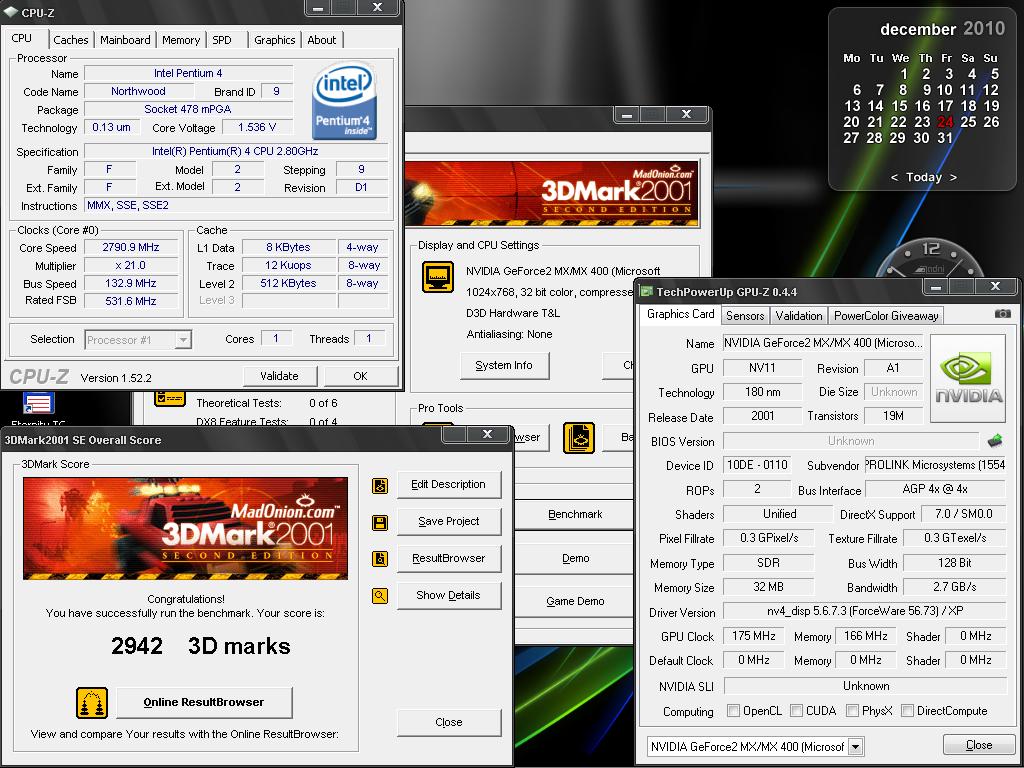
Task: Click OK in the CPU-Z window
Action: coord(360,376)
